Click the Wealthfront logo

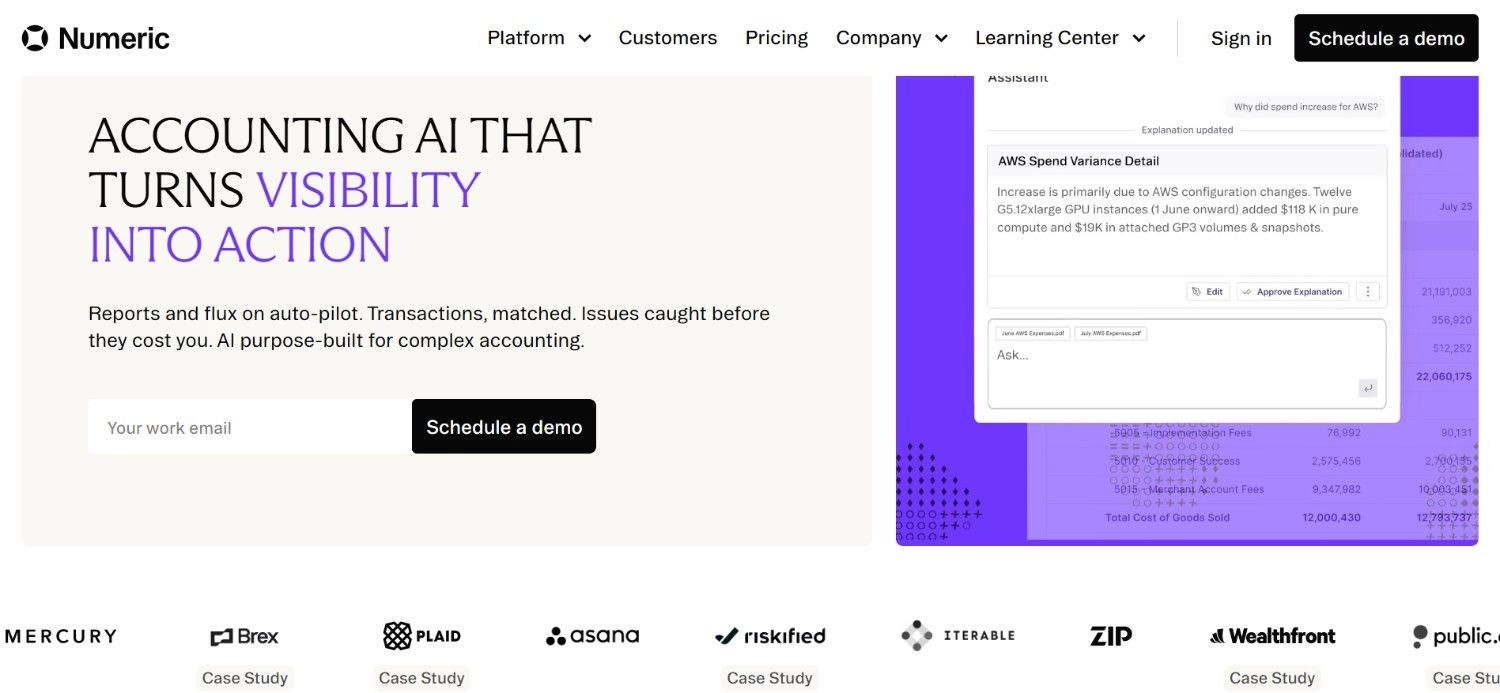[1272, 636]
